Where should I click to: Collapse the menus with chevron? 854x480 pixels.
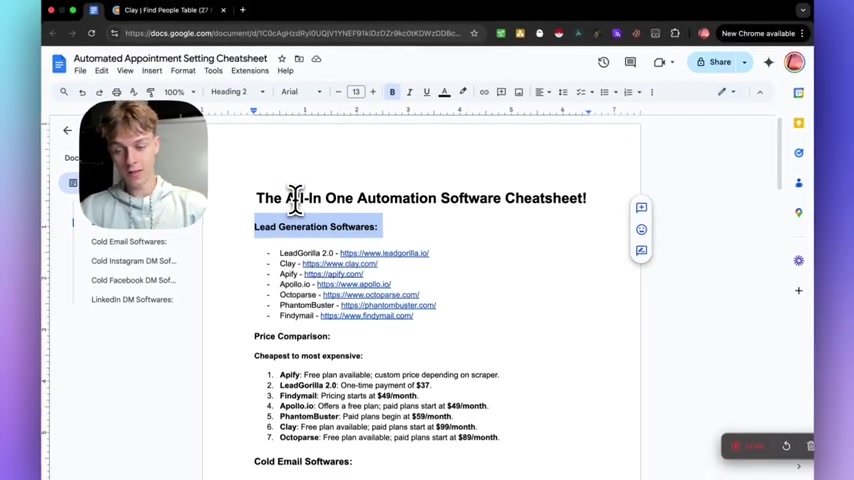(760, 92)
